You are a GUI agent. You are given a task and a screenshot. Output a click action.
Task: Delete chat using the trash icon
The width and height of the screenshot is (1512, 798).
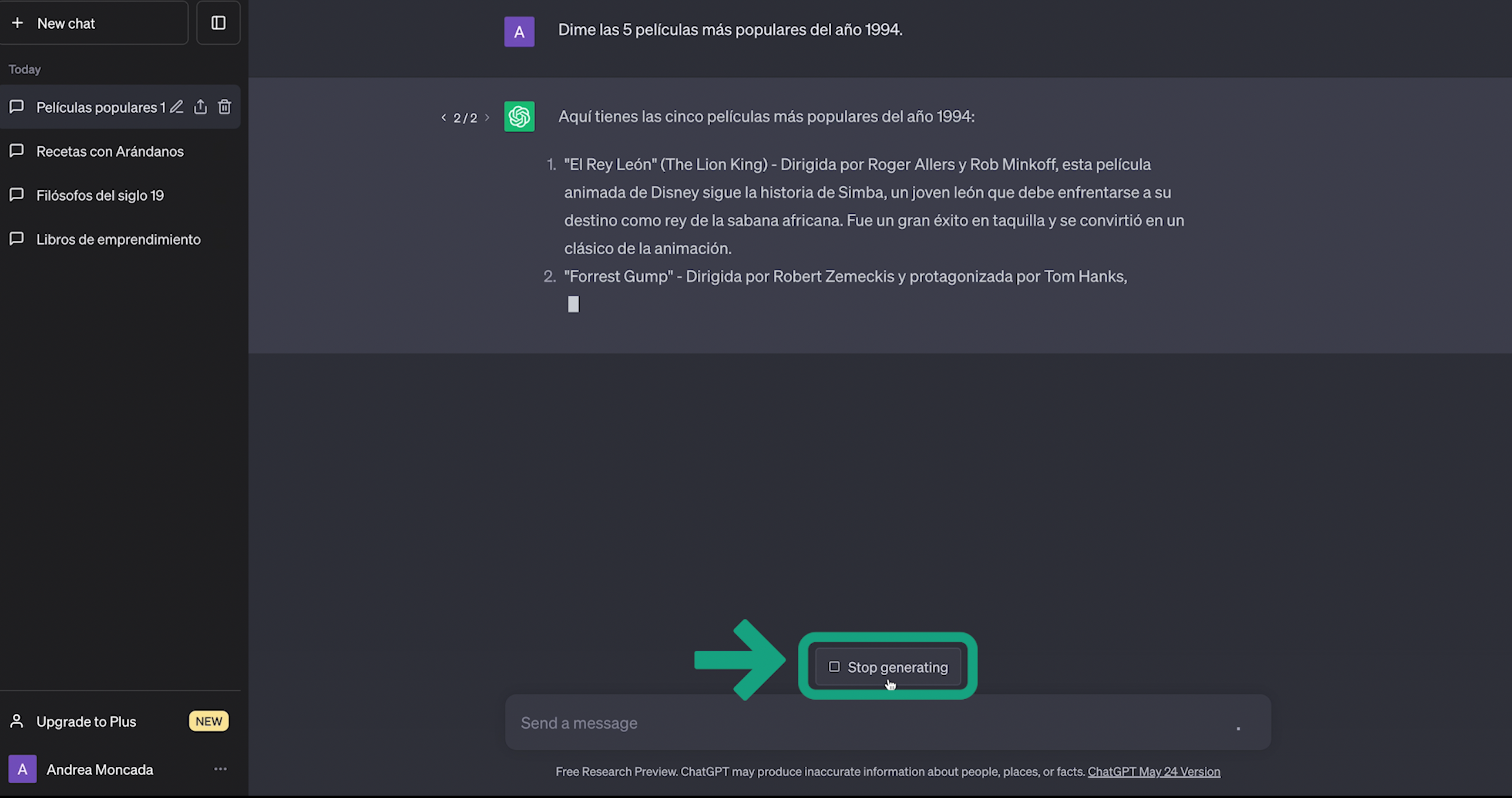[x=224, y=107]
